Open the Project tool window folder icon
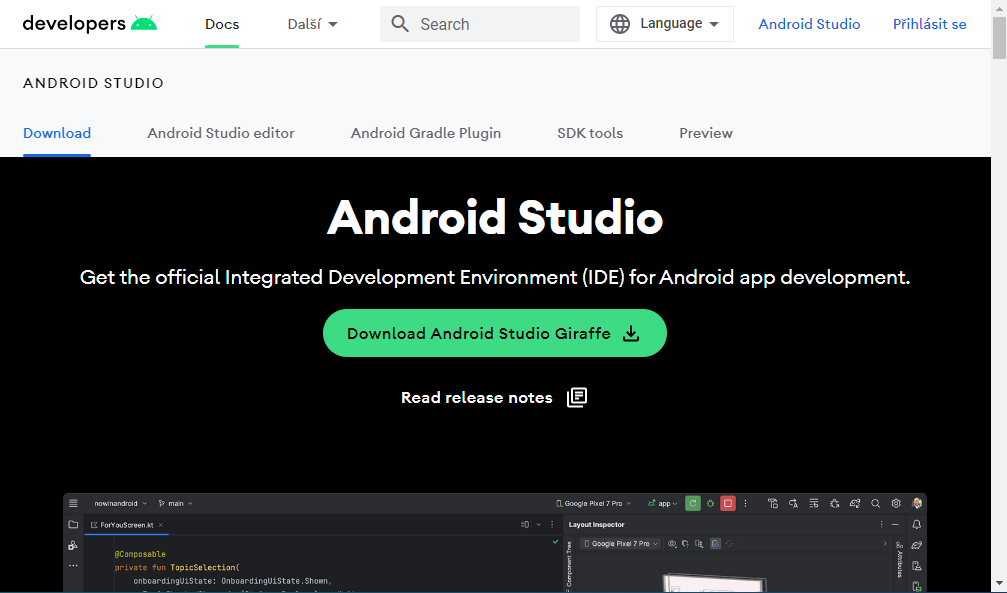Screen dimensions: 1007x593 (73, 524)
